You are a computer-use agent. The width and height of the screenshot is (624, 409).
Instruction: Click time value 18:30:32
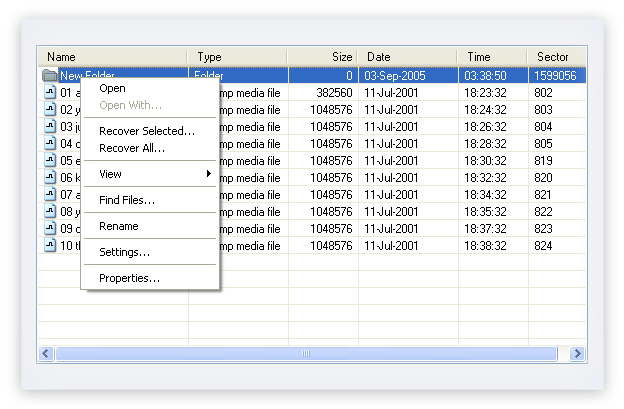click(485, 161)
